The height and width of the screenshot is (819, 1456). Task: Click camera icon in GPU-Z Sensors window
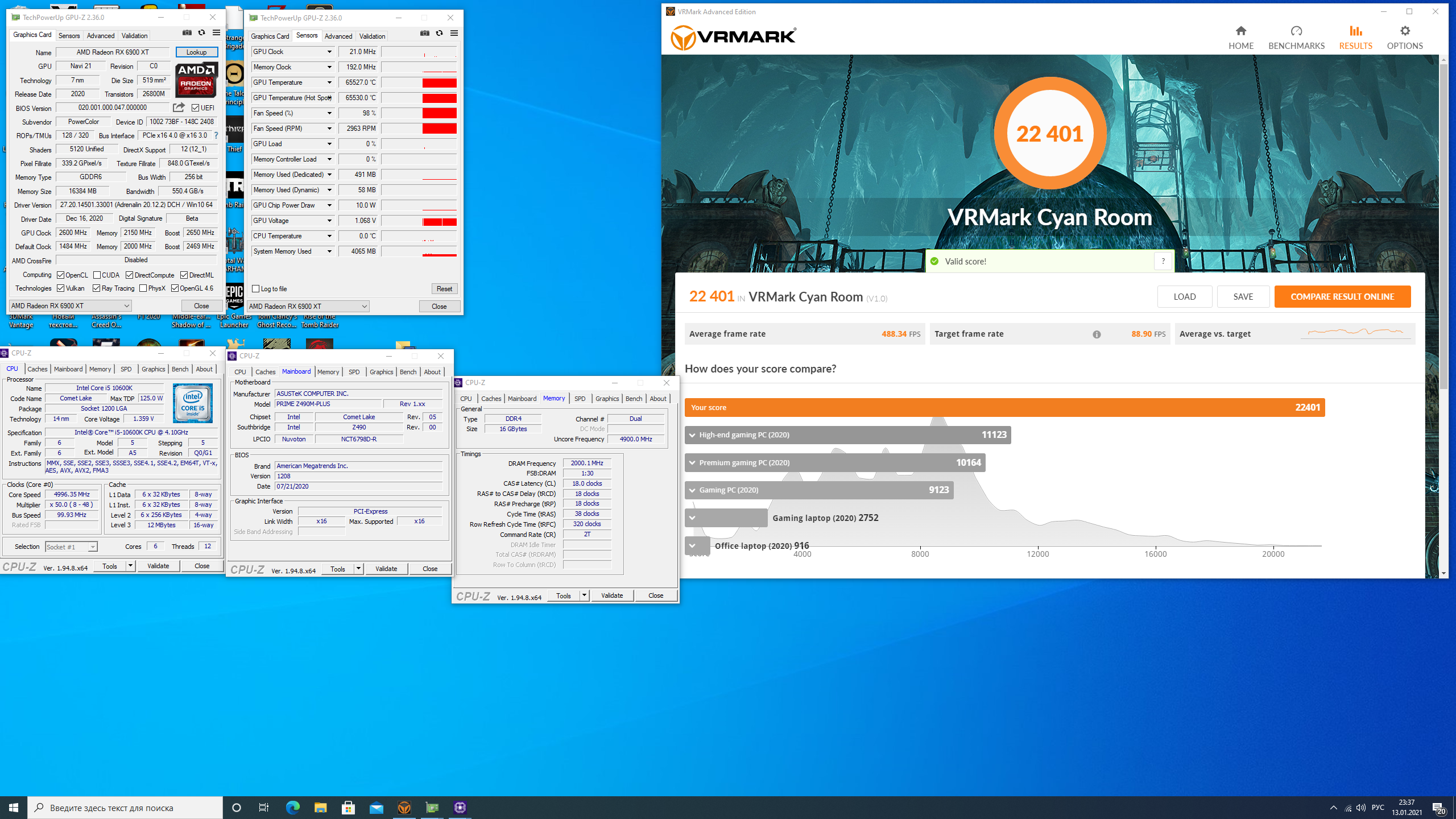tap(424, 34)
